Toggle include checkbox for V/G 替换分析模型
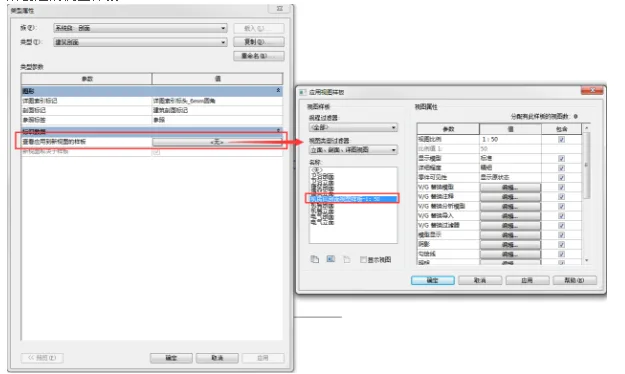Screen dimensions: 625x374 [x=562, y=207]
